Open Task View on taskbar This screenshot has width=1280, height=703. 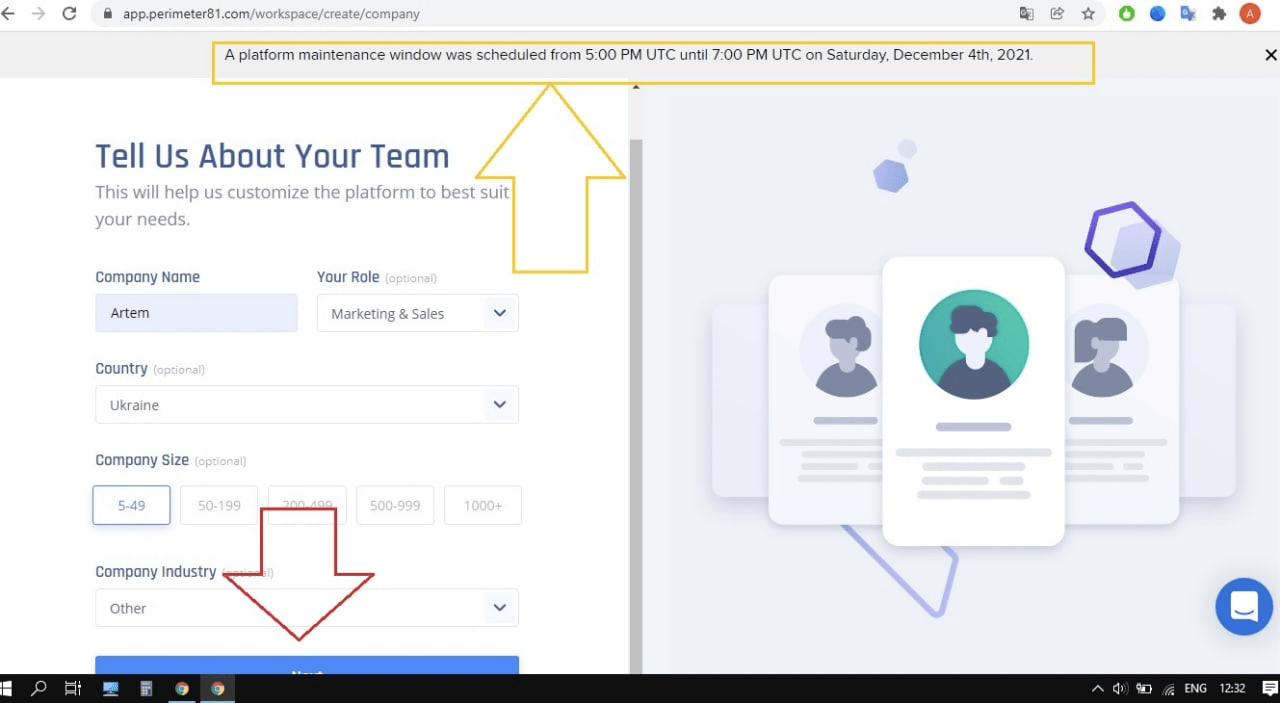[x=72, y=688]
